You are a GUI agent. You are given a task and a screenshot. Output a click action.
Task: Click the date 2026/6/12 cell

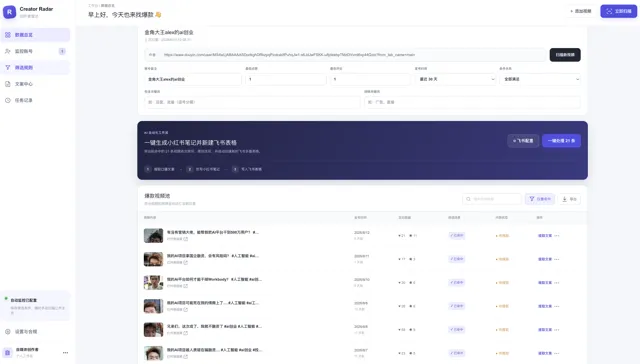[x=362, y=233]
